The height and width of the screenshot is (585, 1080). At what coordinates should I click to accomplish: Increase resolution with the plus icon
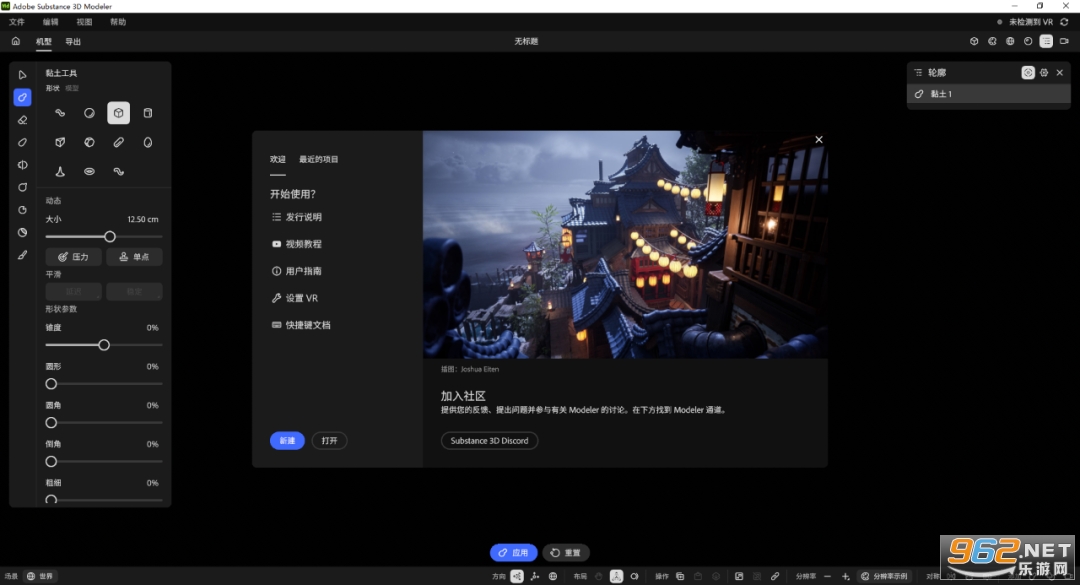click(845, 576)
